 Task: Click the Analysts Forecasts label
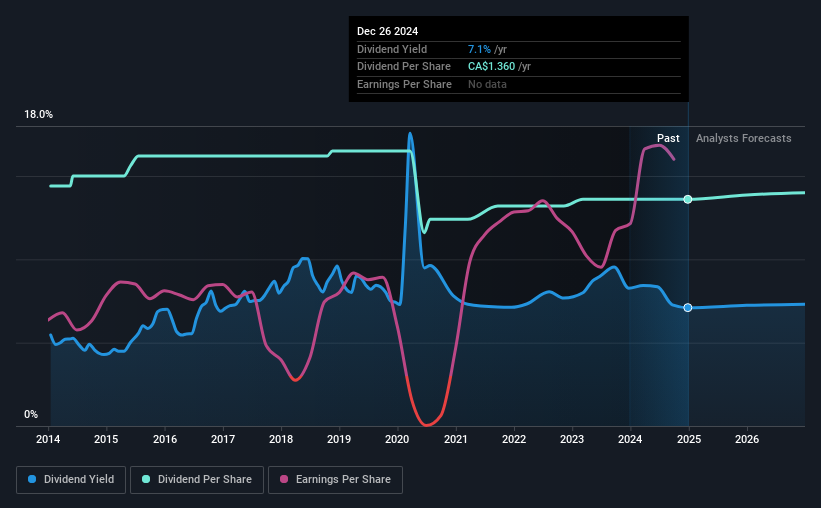(744, 138)
